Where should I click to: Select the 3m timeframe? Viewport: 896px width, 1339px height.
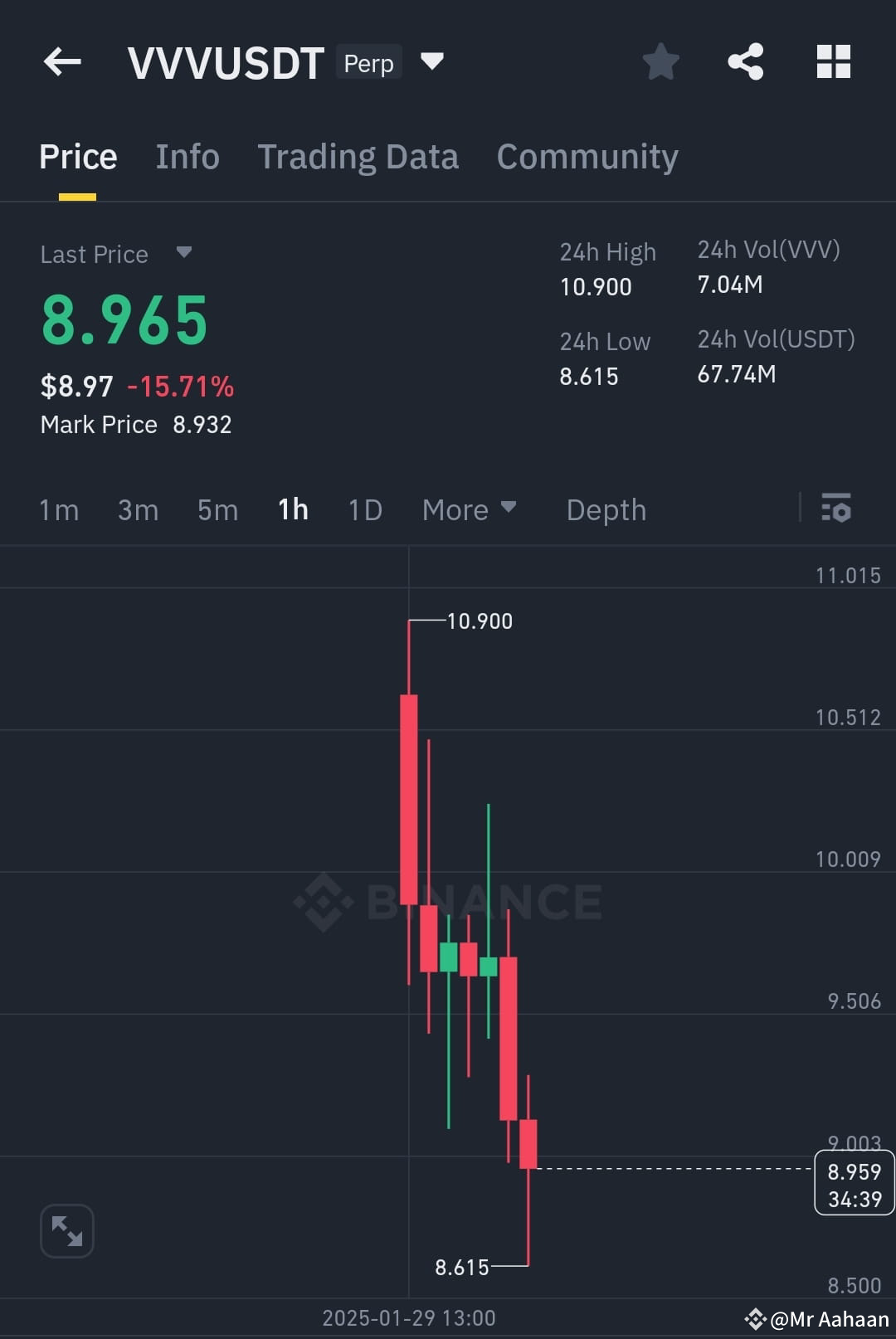coord(138,509)
